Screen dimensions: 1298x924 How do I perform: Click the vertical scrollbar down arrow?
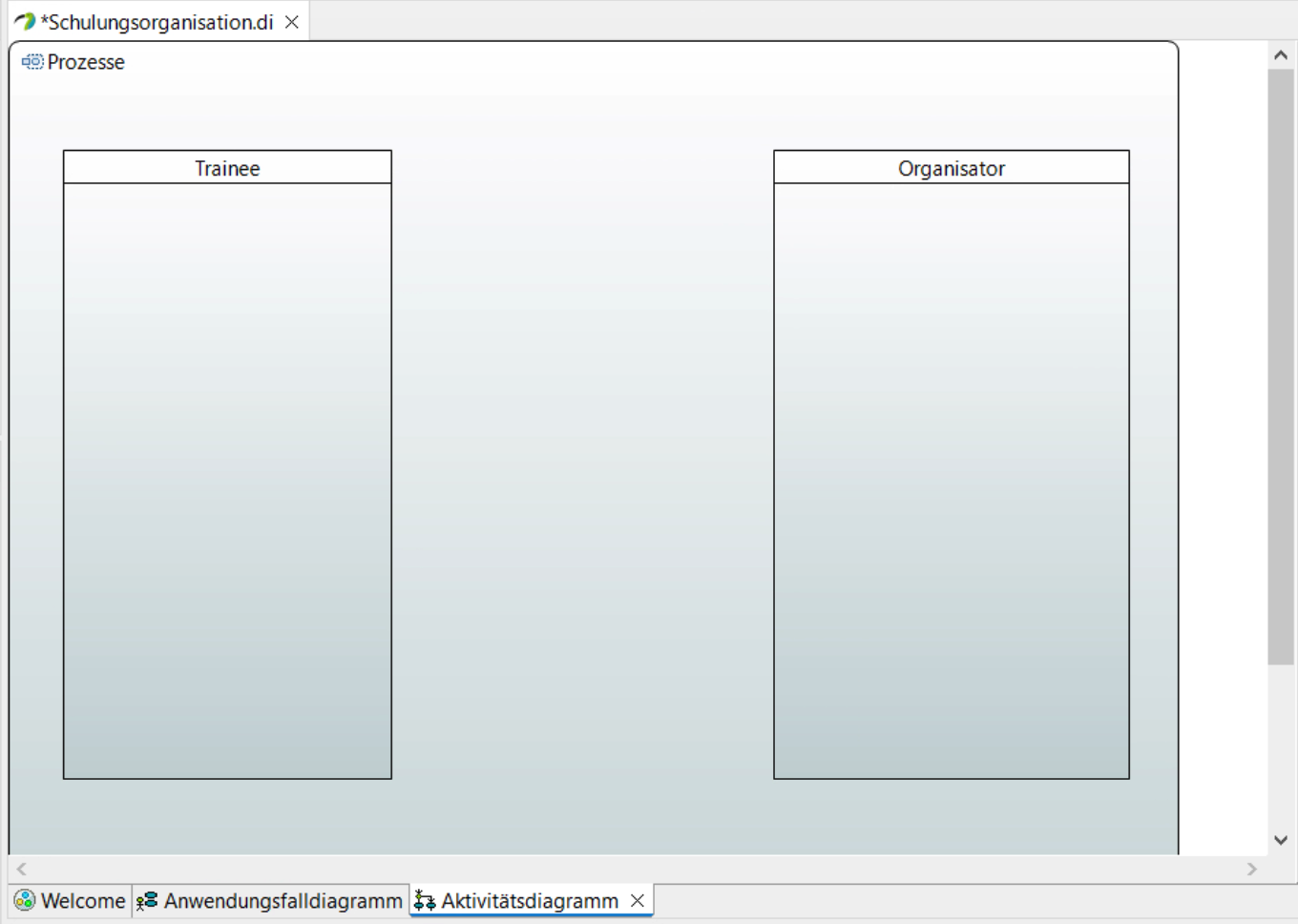[1281, 840]
